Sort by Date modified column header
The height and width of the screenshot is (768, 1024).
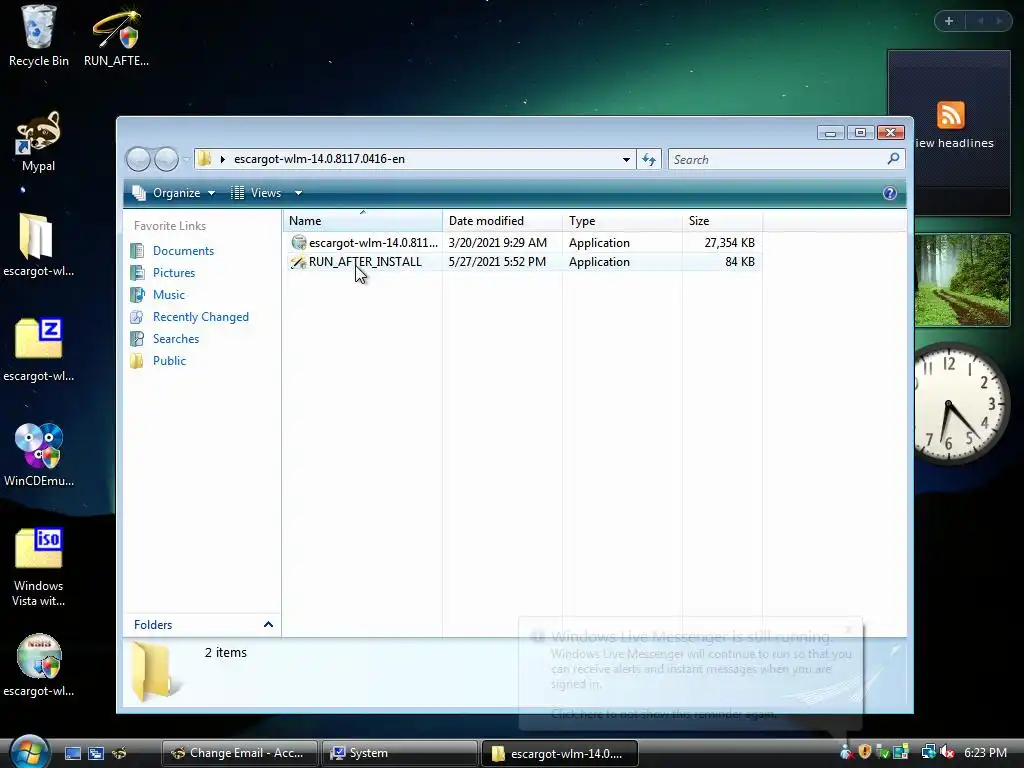502,221
